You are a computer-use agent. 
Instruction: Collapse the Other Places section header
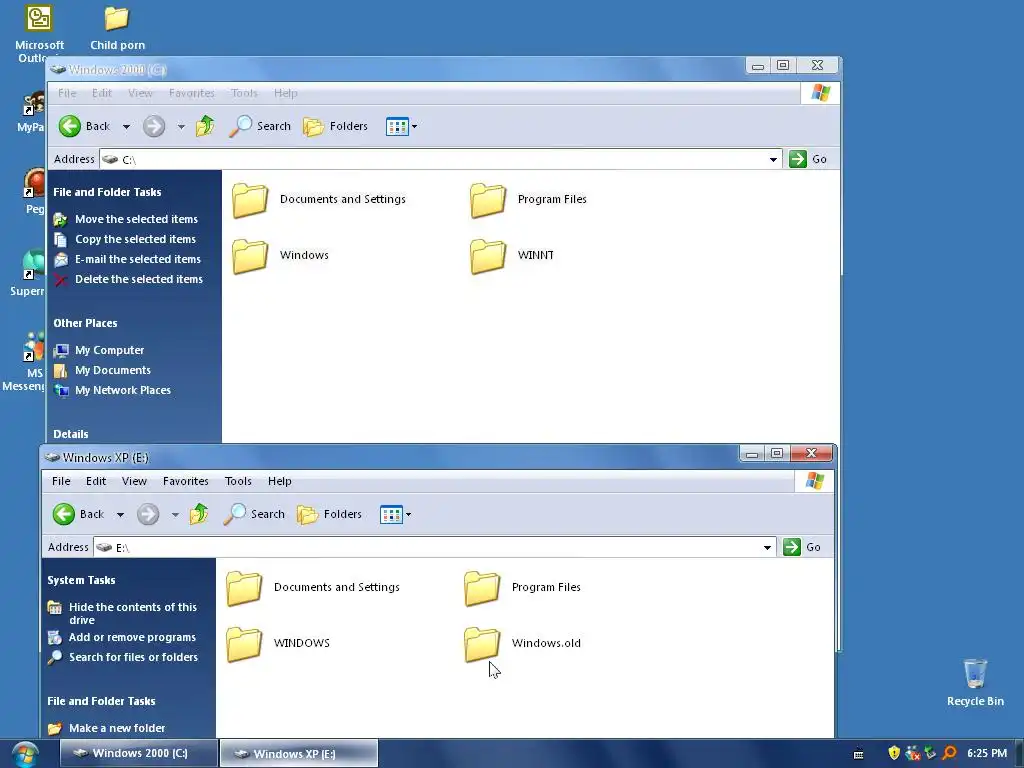[x=86, y=323]
